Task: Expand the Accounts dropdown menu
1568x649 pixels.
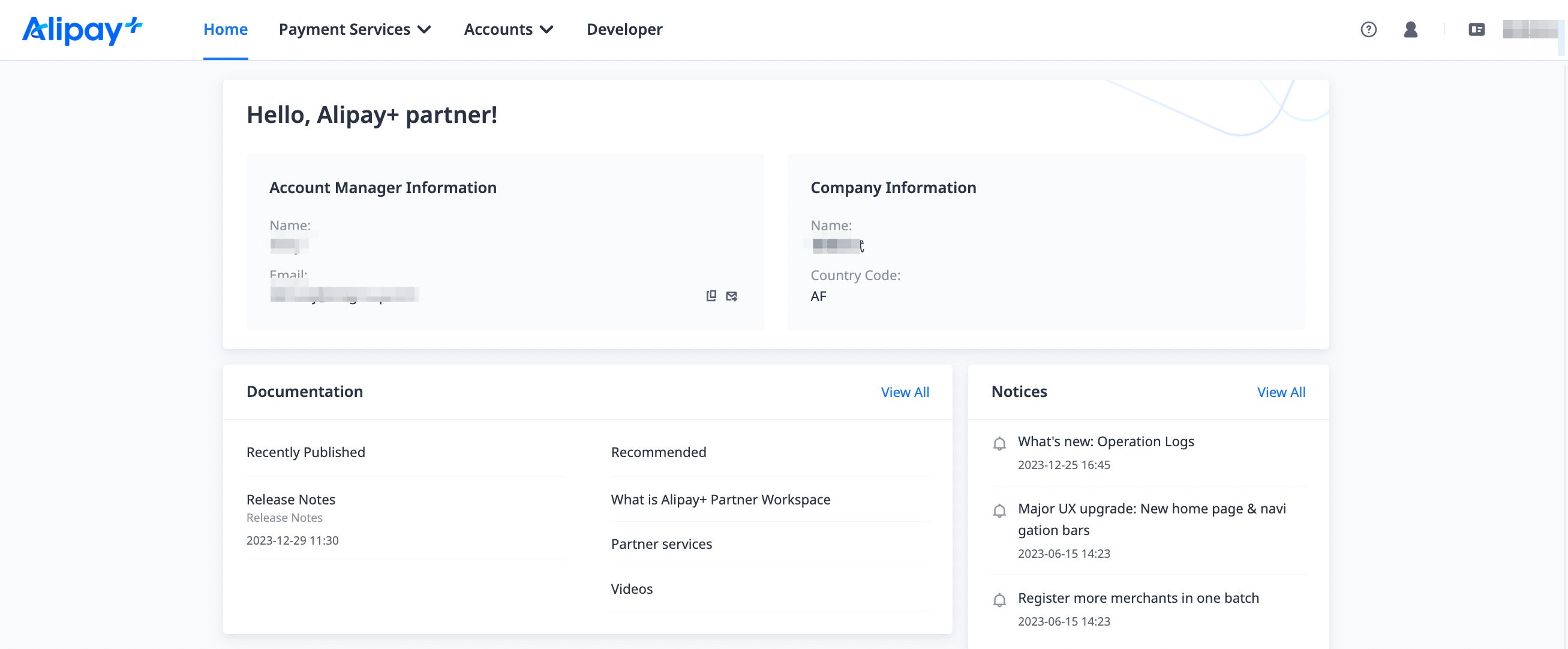Action: [x=508, y=30]
